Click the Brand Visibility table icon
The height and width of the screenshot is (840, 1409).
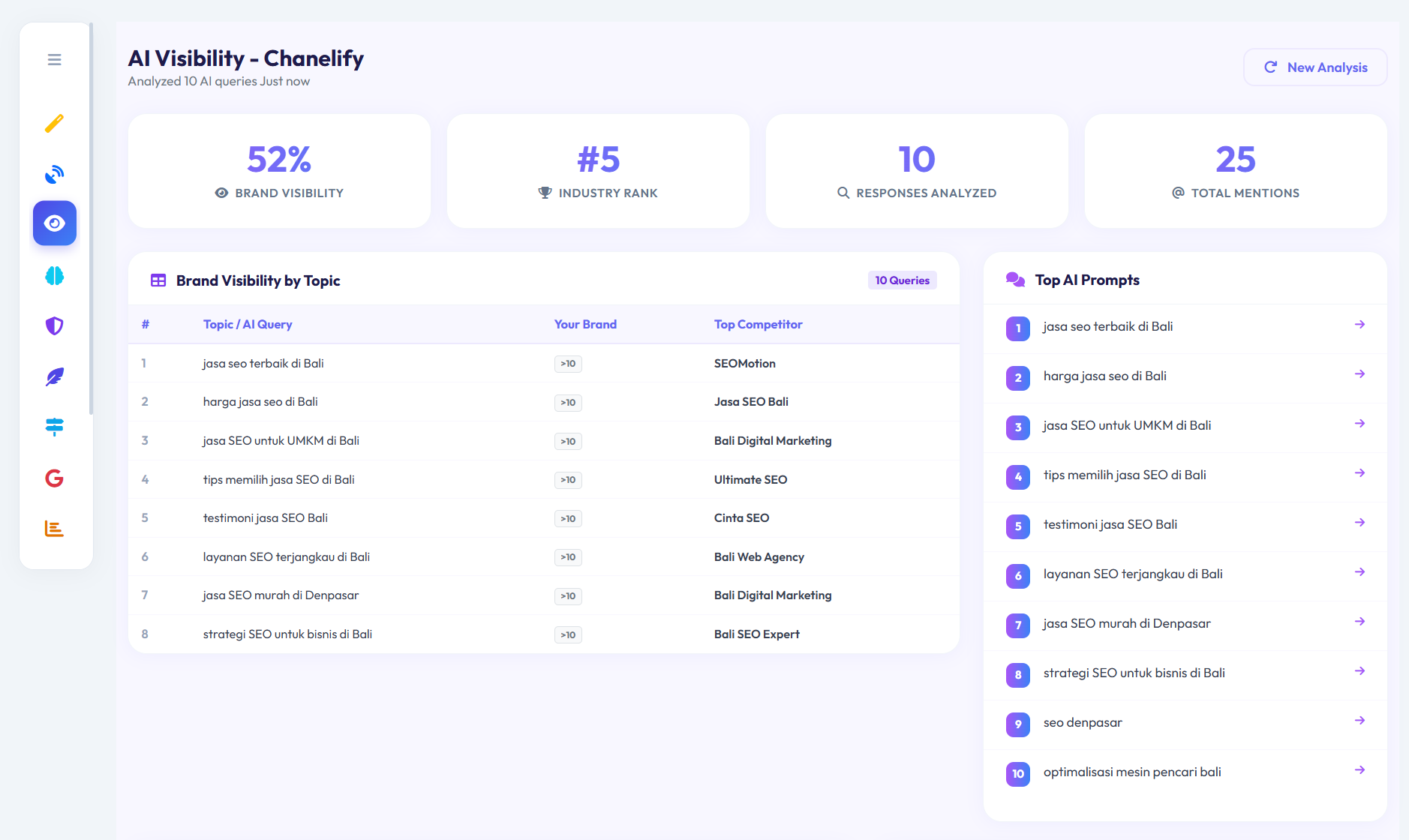pos(158,280)
